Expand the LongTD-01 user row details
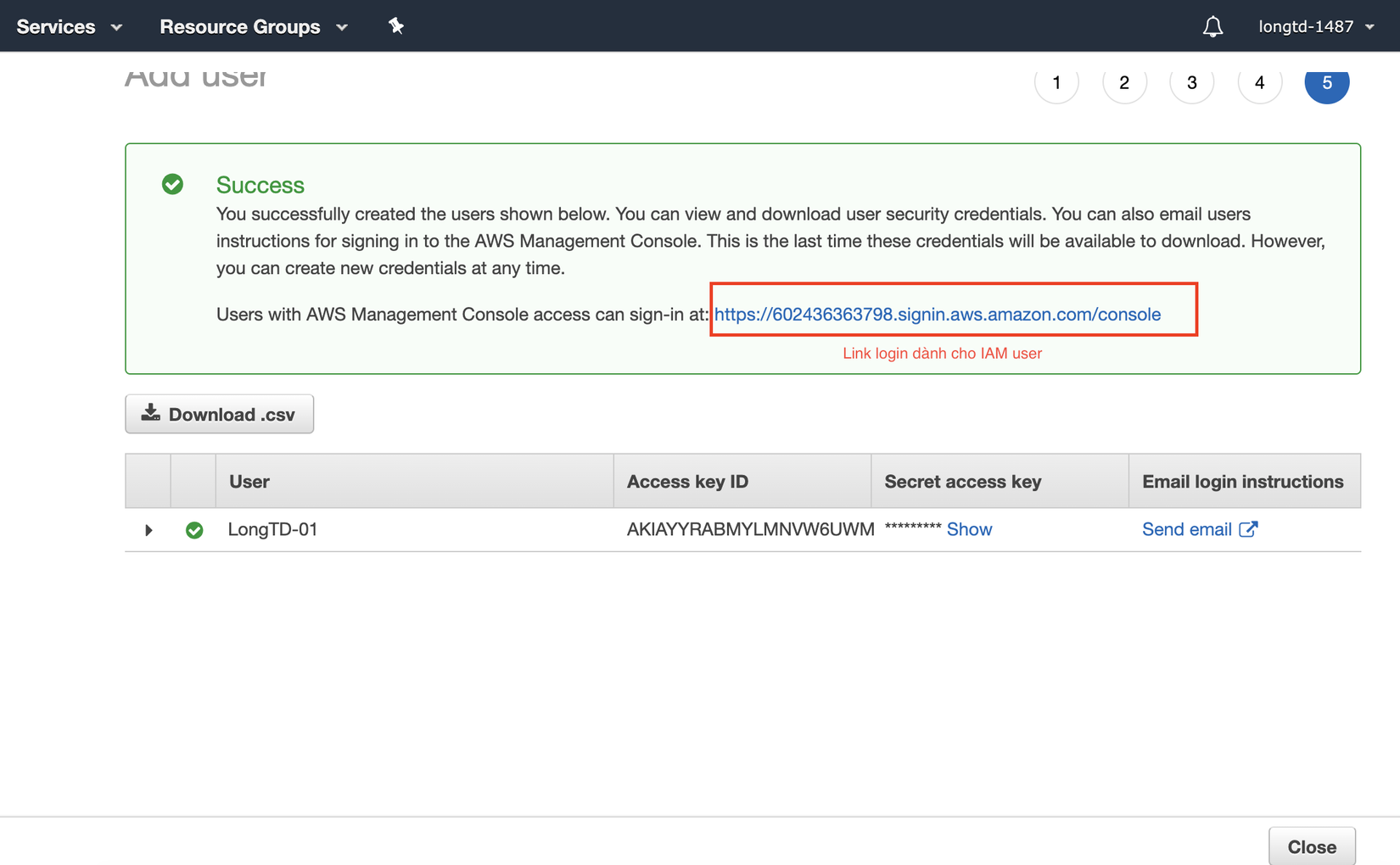The height and width of the screenshot is (865, 1400). tap(148, 530)
